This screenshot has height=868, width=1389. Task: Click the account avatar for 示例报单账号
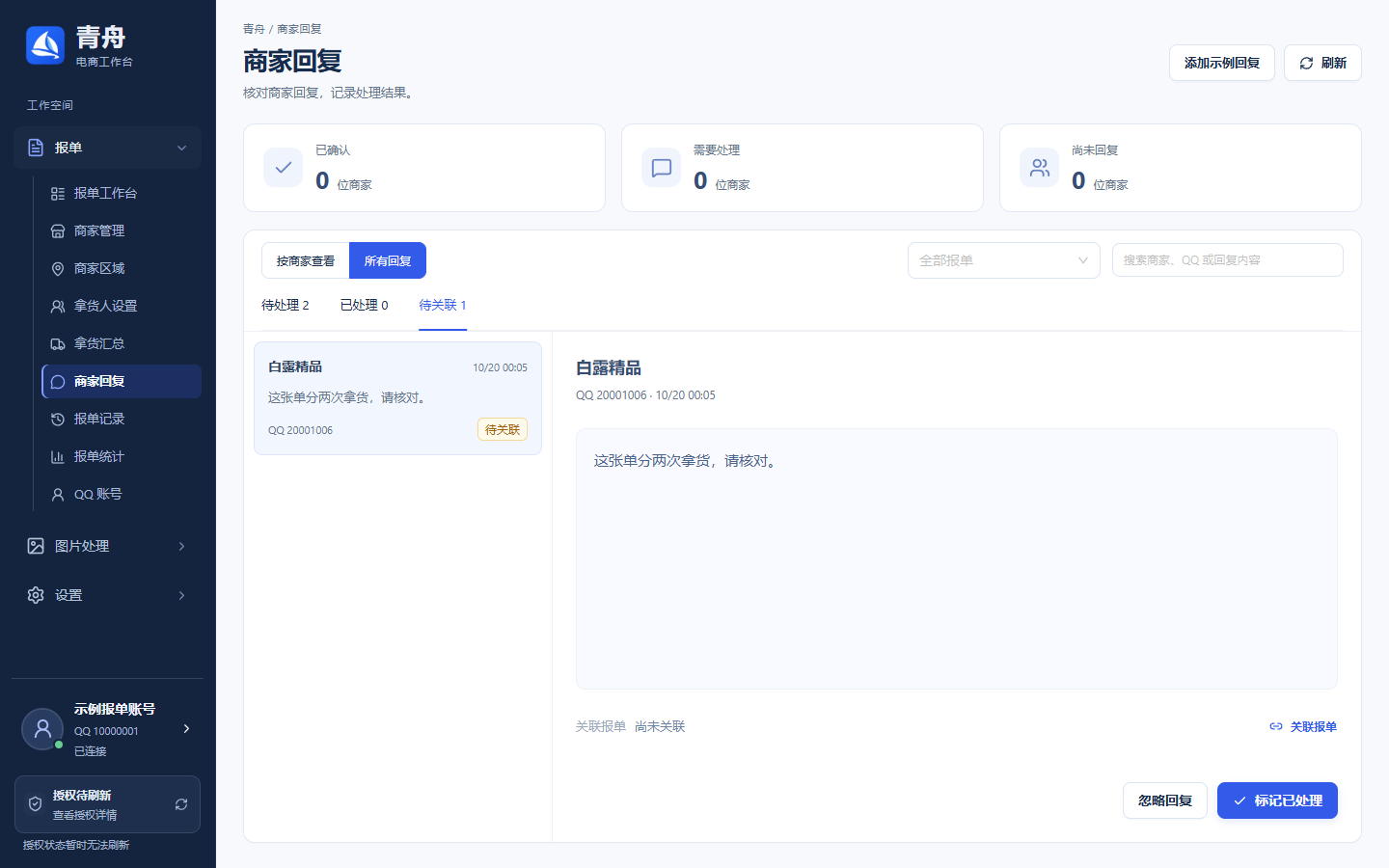point(42,729)
